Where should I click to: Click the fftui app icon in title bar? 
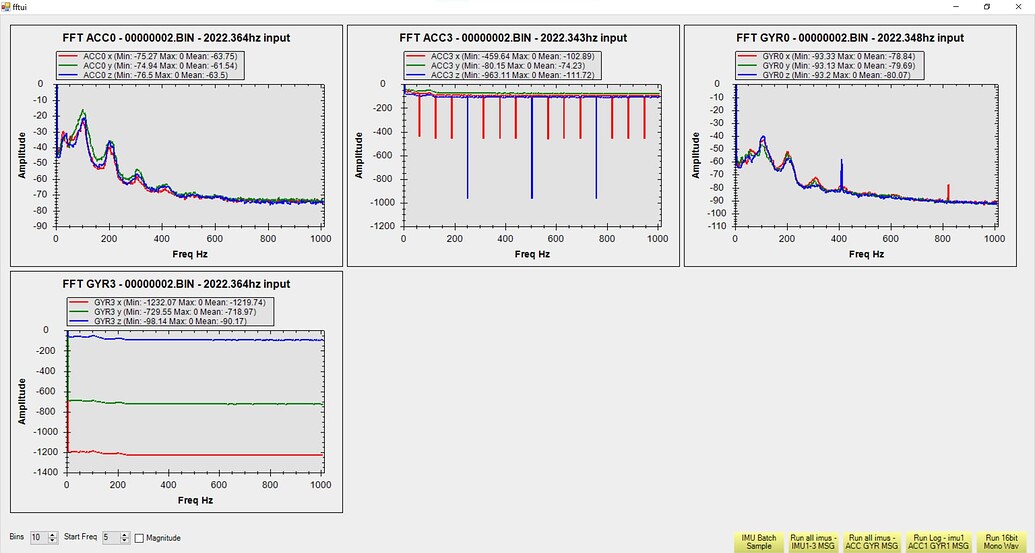[6, 6]
